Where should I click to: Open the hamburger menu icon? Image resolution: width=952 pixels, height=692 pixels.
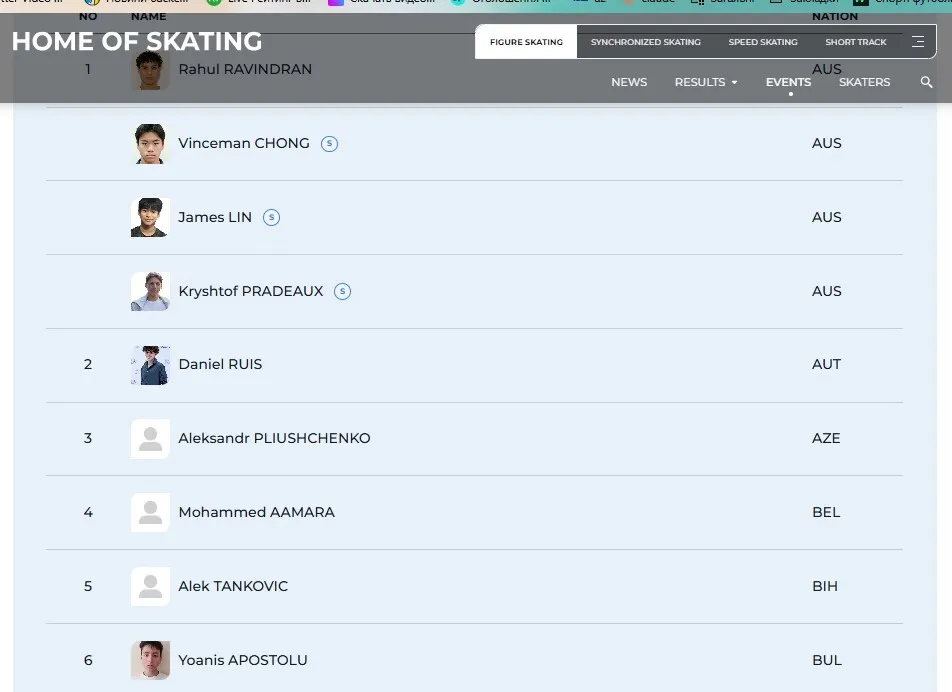click(918, 41)
